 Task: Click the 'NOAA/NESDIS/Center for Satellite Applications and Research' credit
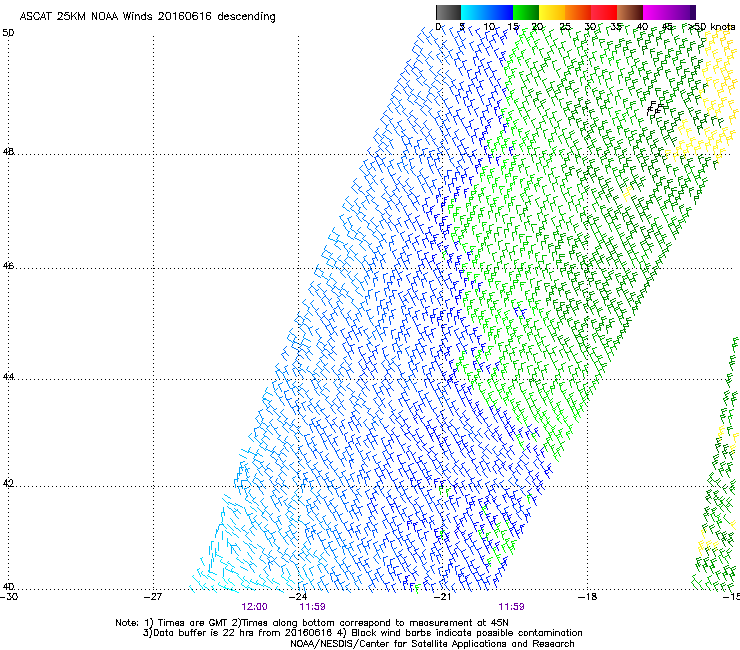pyautogui.click(x=432, y=644)
